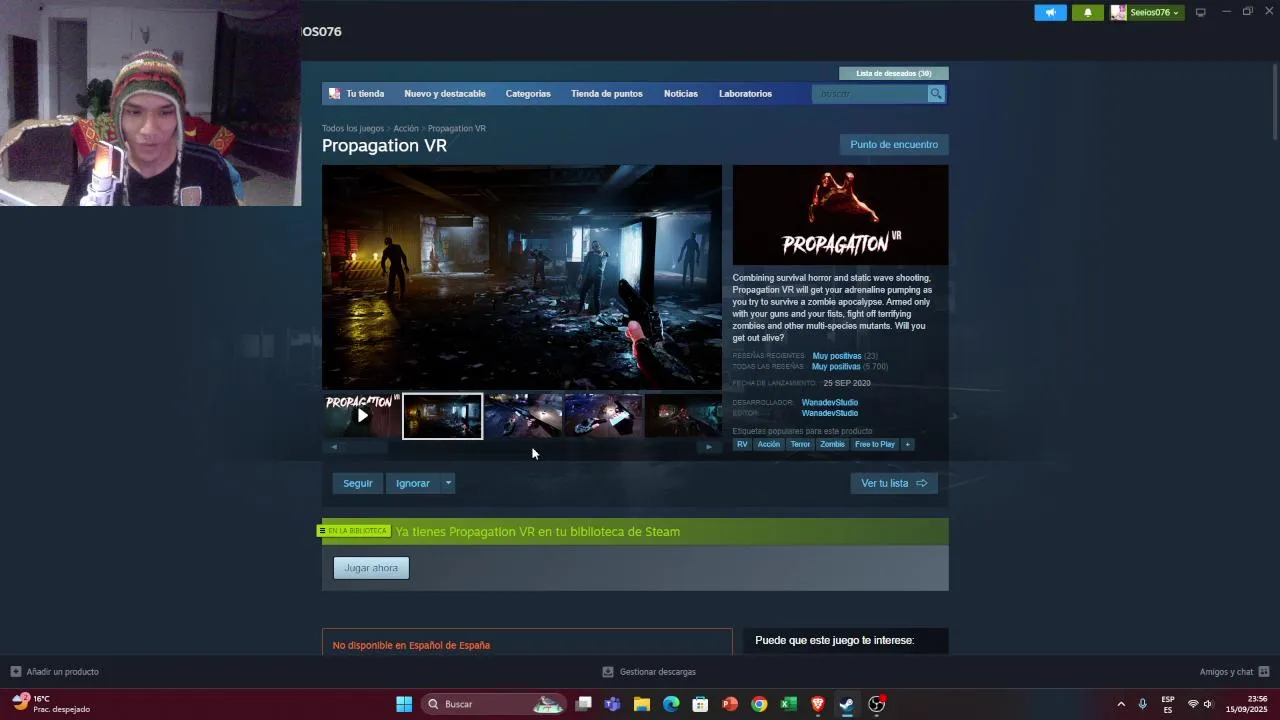The height and width of the screenshot is (720, 1280).
Task: Open the Noticias tab
Action: (x=681, y=93)
